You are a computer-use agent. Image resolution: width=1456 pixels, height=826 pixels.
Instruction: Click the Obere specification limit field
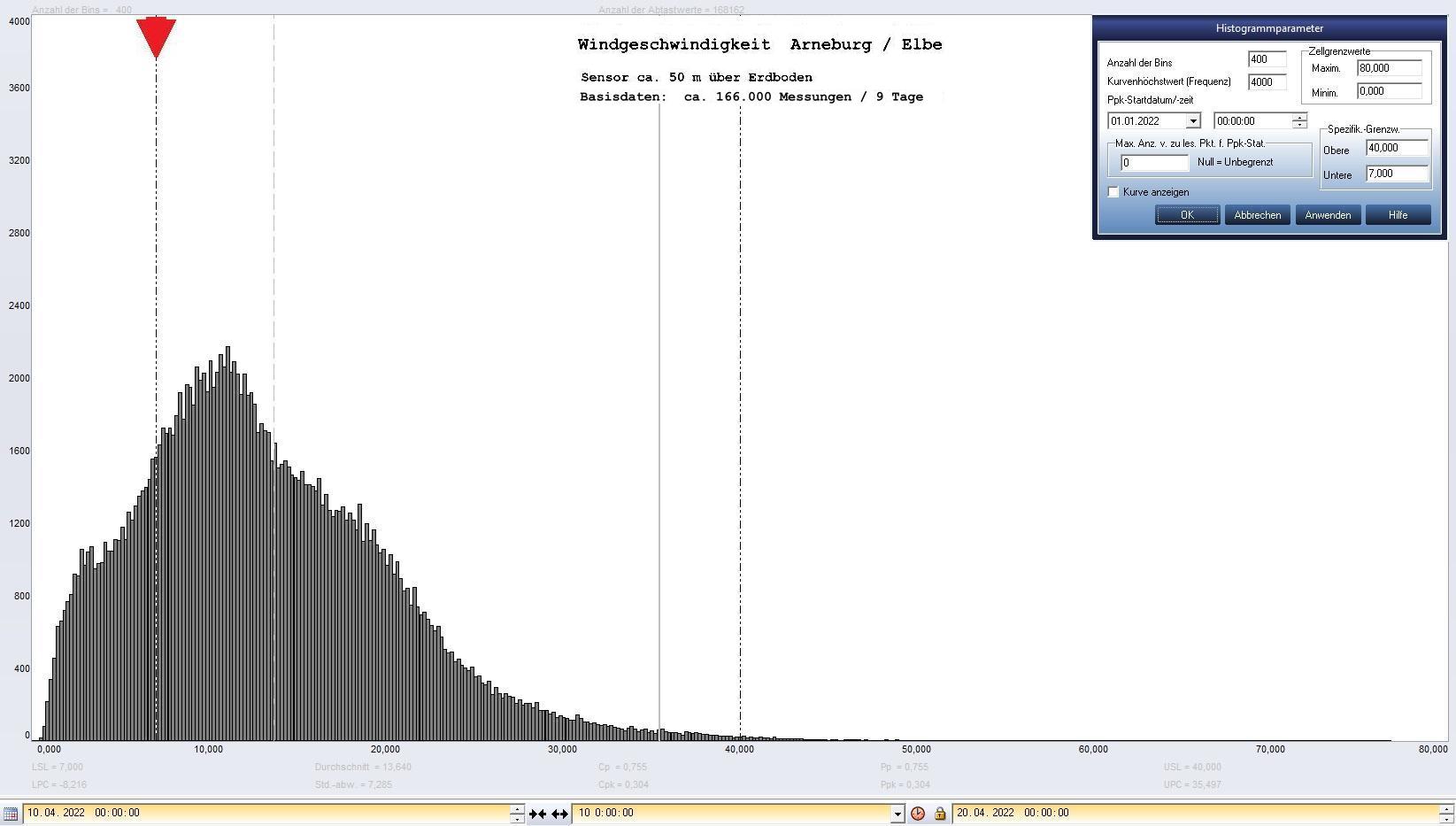click(x=1396, y=149)
